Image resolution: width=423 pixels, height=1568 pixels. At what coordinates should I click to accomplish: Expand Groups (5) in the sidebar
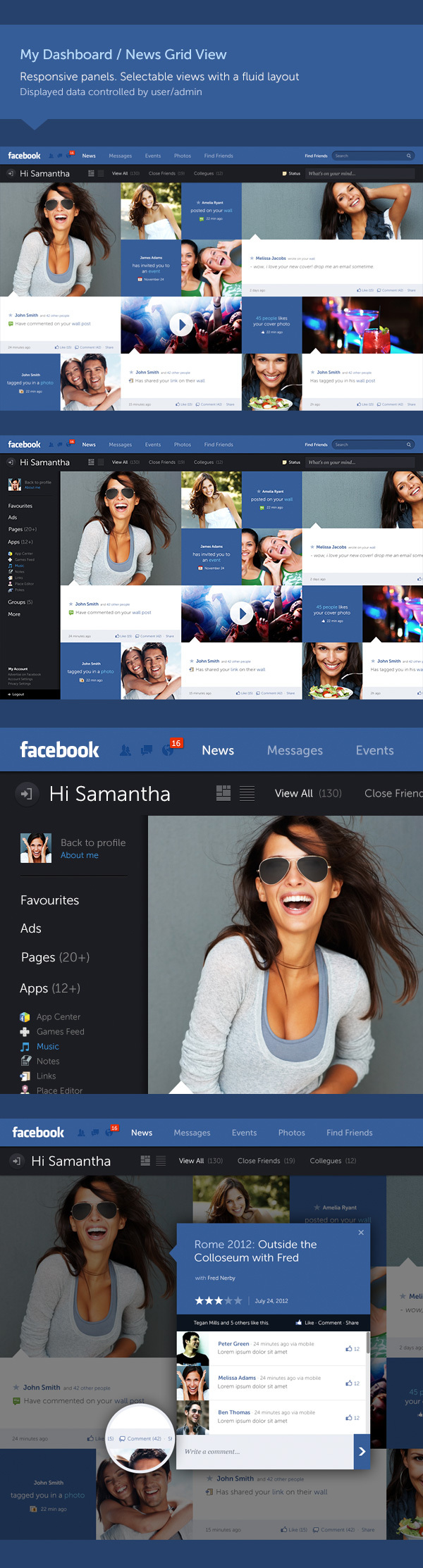pos(20,602)
